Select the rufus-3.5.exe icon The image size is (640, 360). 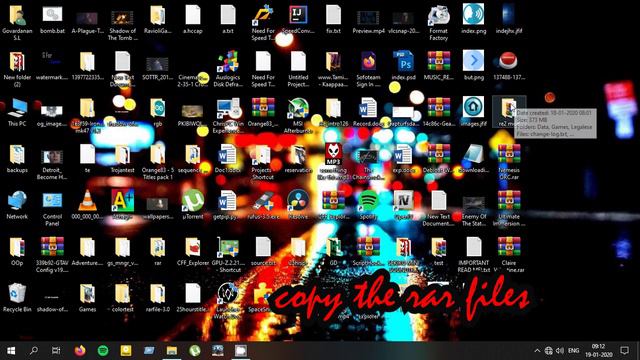pos(263,205)
